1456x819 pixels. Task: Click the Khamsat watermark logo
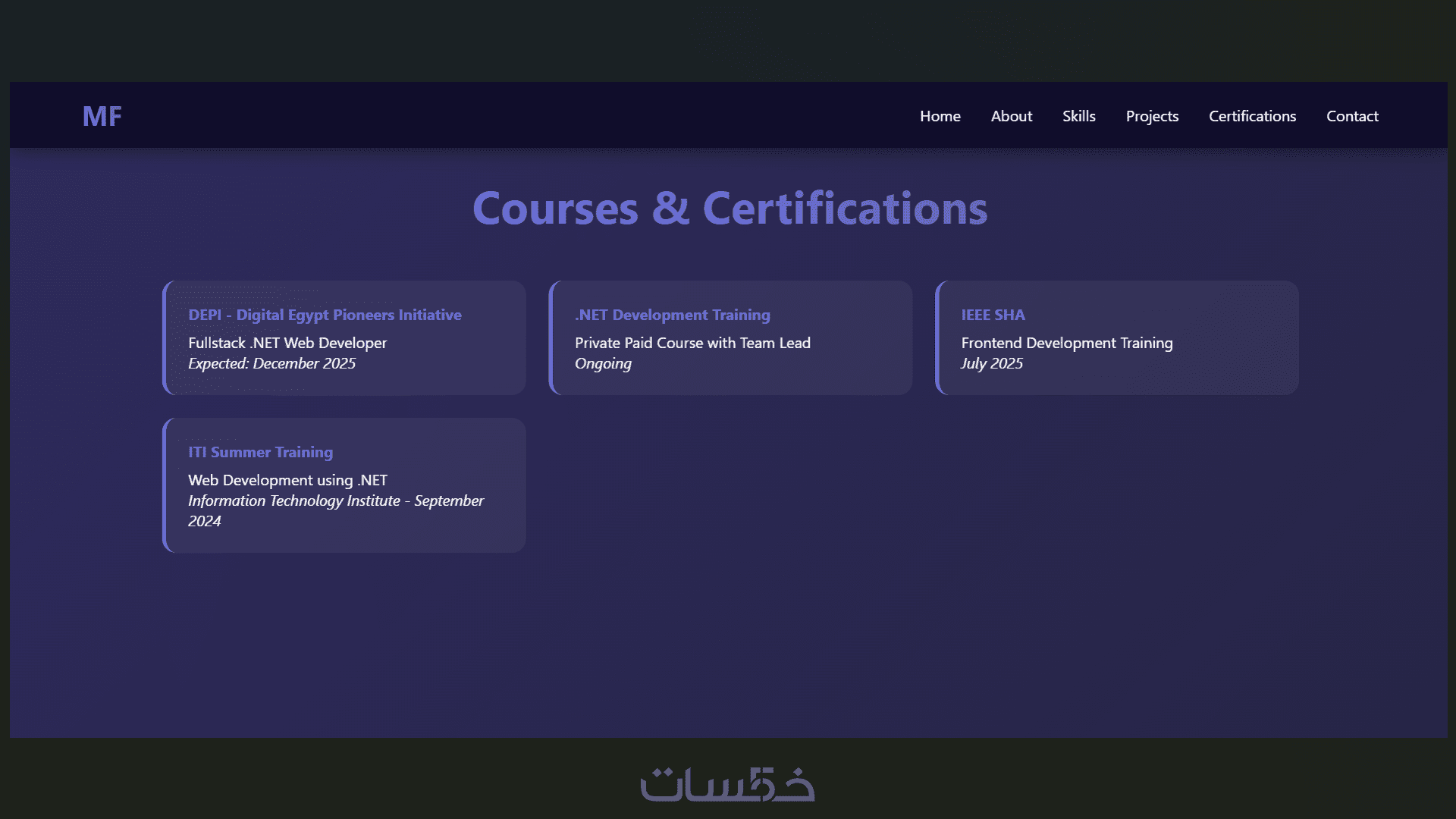coord(727,784)
